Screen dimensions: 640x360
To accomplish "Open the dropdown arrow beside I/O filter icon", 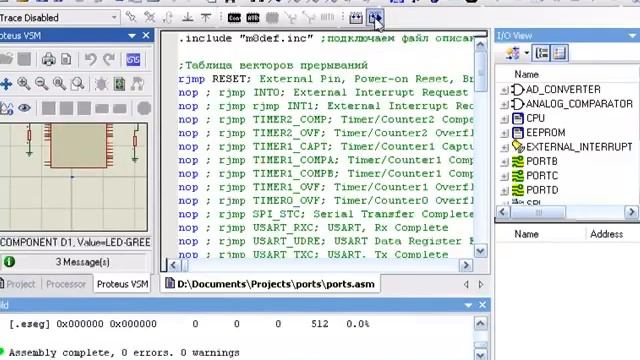I will pos(527,53).
